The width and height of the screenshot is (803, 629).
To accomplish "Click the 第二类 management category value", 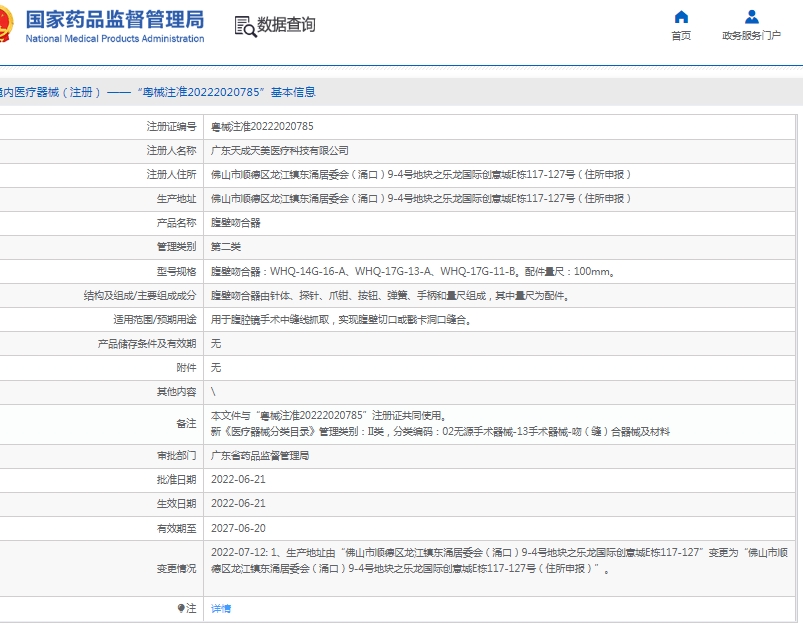I will coord(226,247).
